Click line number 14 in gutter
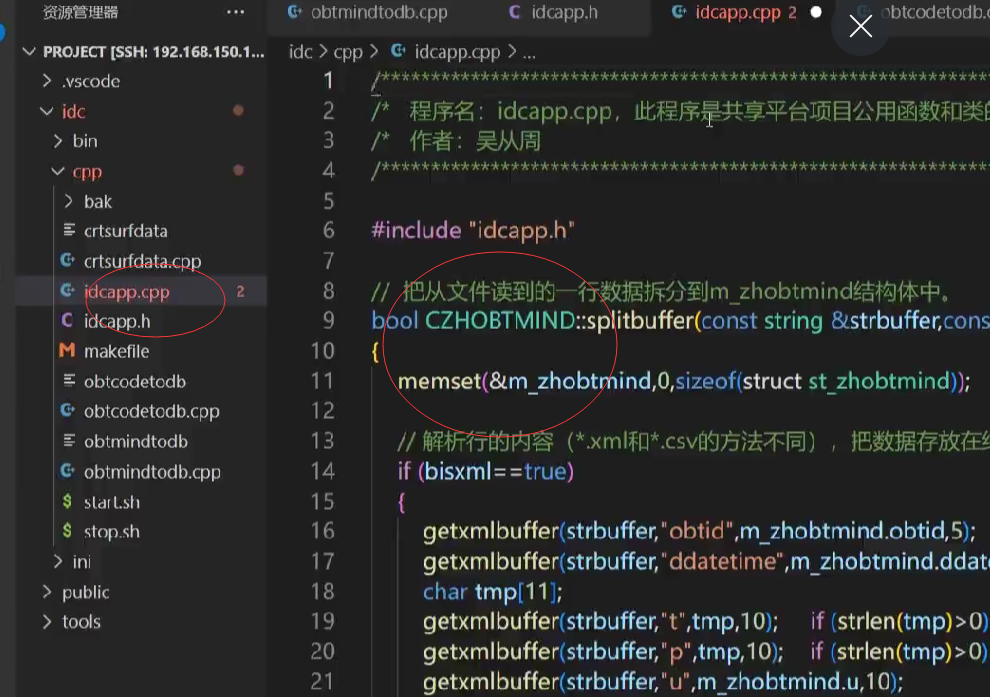This screenshot has width=990, height=697. (x=323, y=471)
